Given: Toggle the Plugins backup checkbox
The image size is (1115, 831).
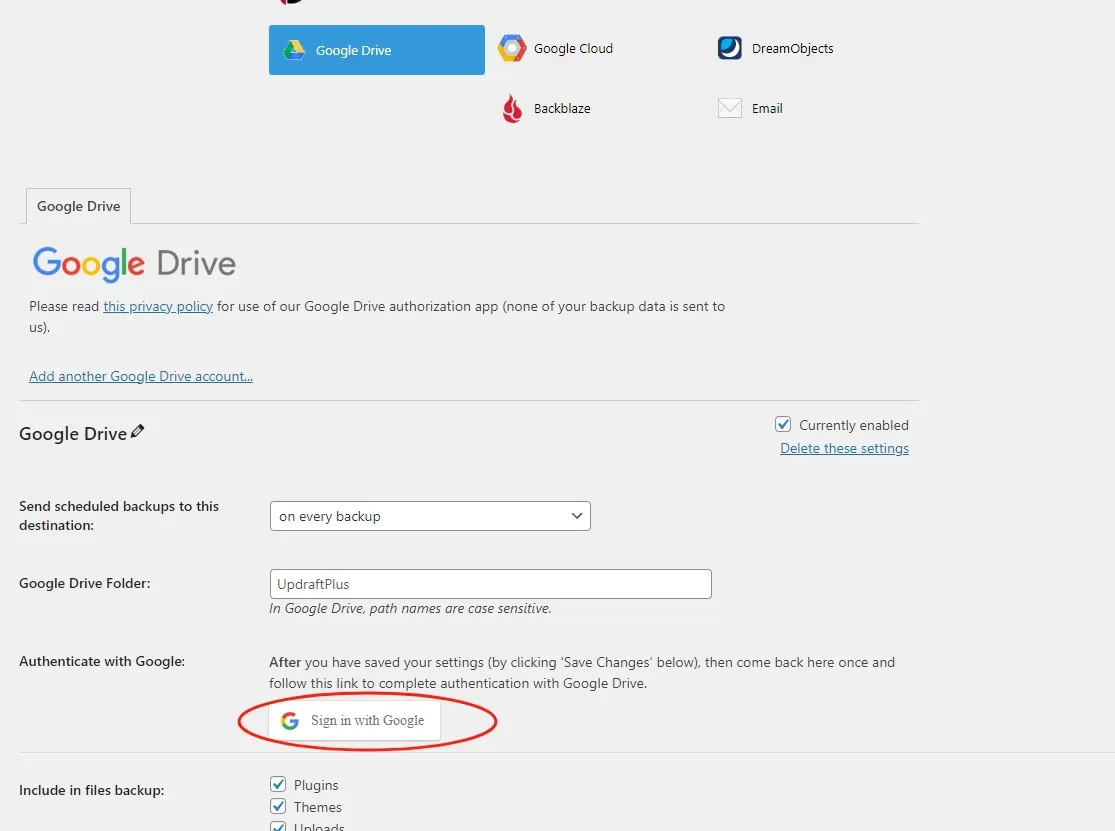Looking at the screenshot, I should point(279,785).
